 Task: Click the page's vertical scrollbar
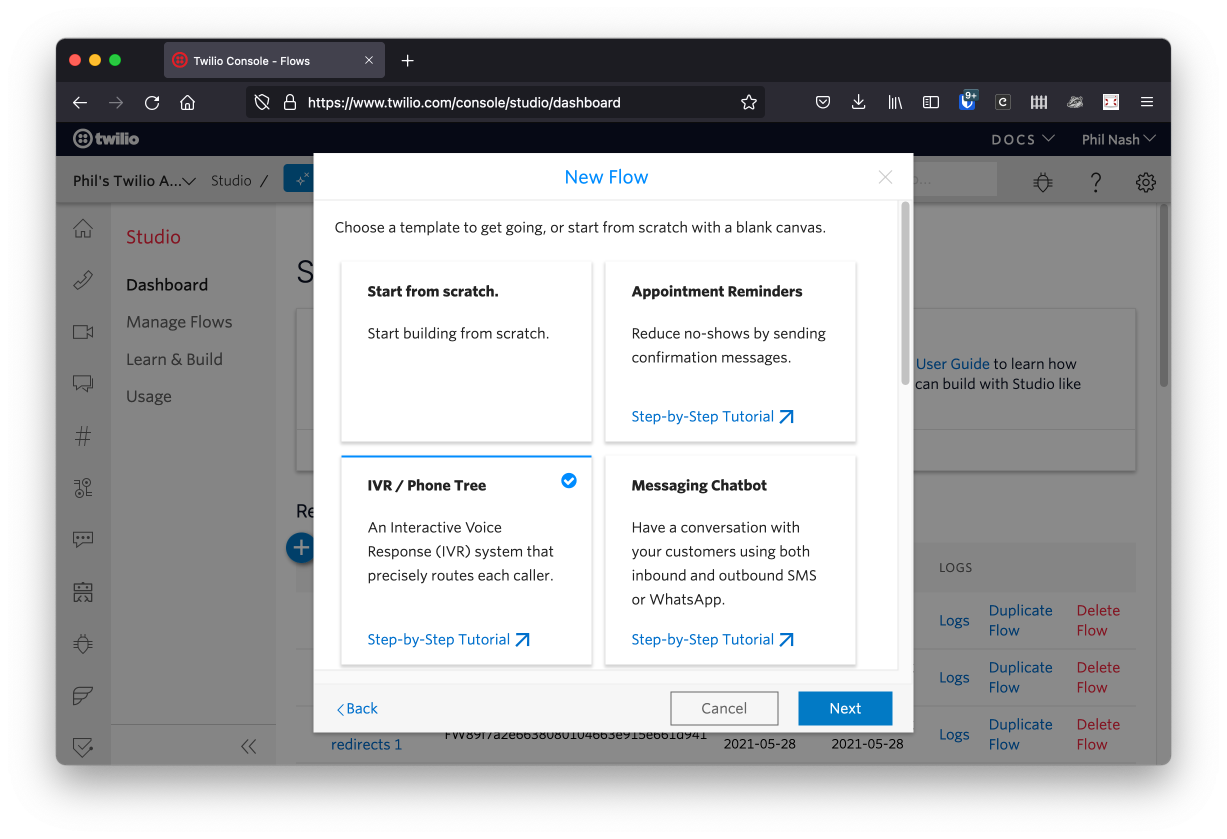tap(1164, 296)
